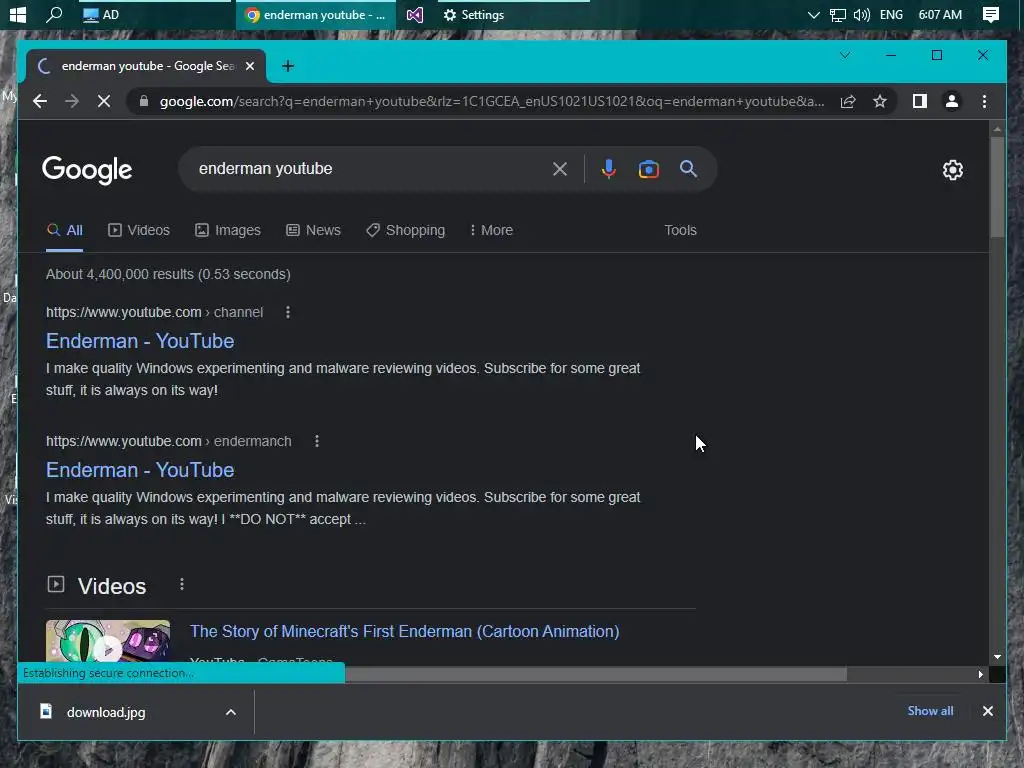The height and width of the screenshot is (768, 1024).
Task: Open Visual Studio from the taskbar
Action: [x=415, y=14]
